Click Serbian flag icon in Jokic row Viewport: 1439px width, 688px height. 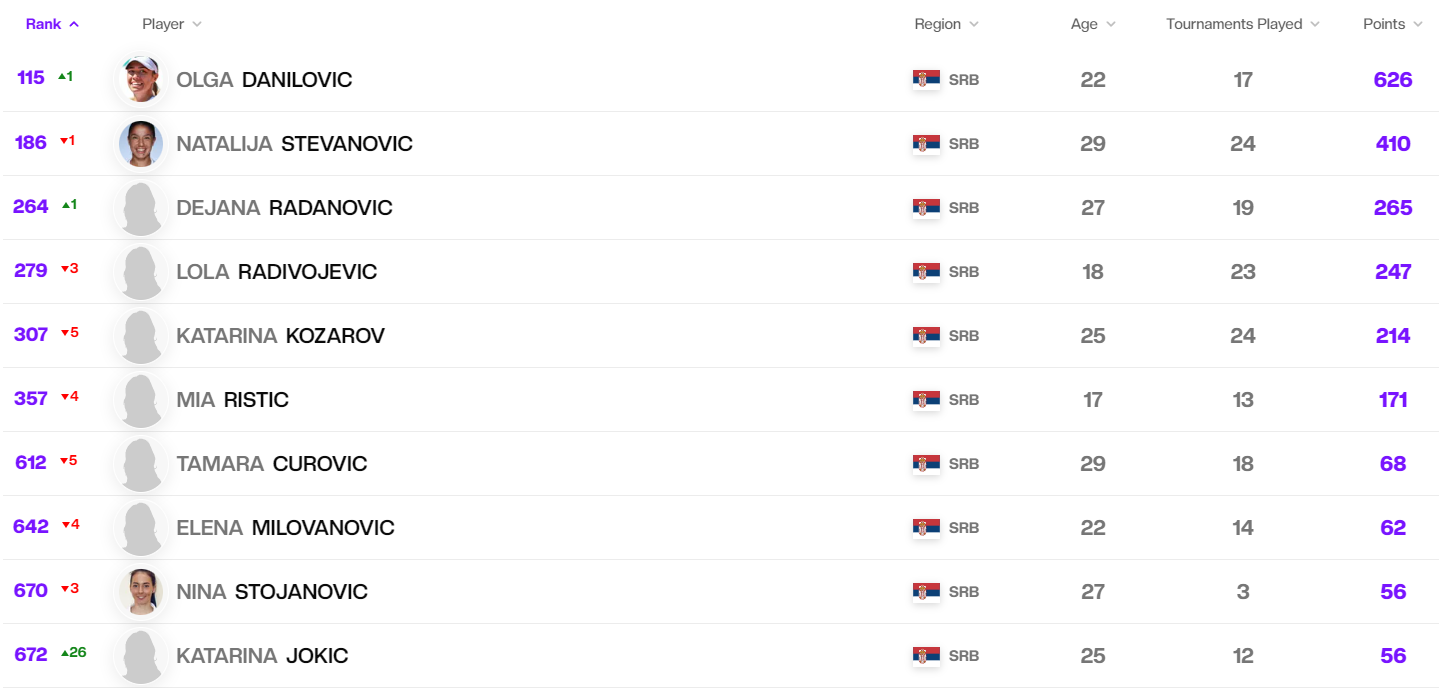[926, 656]
